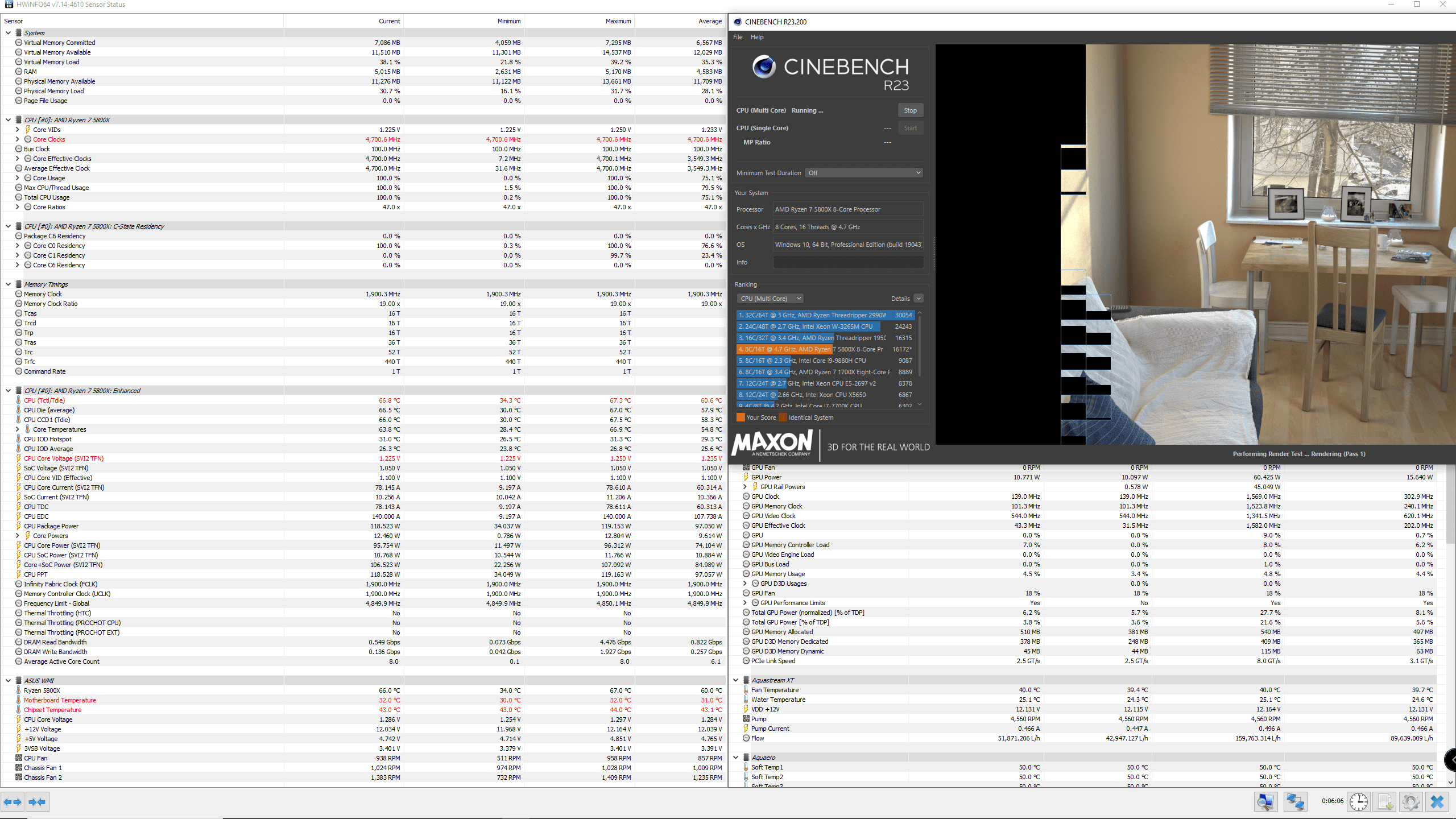
Task: Reset min/max values with the clock icon
Action: click(x=1359, y=802)
